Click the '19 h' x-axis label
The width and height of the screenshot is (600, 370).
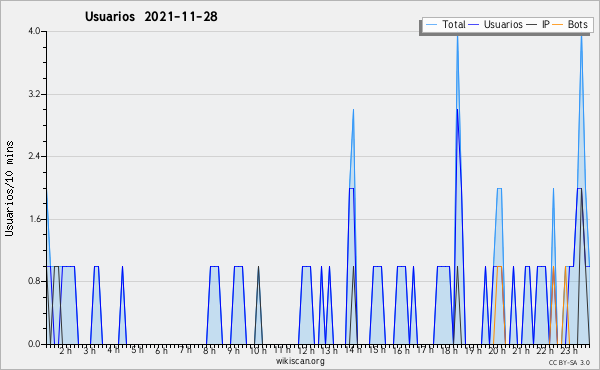[x=473, y=351]
